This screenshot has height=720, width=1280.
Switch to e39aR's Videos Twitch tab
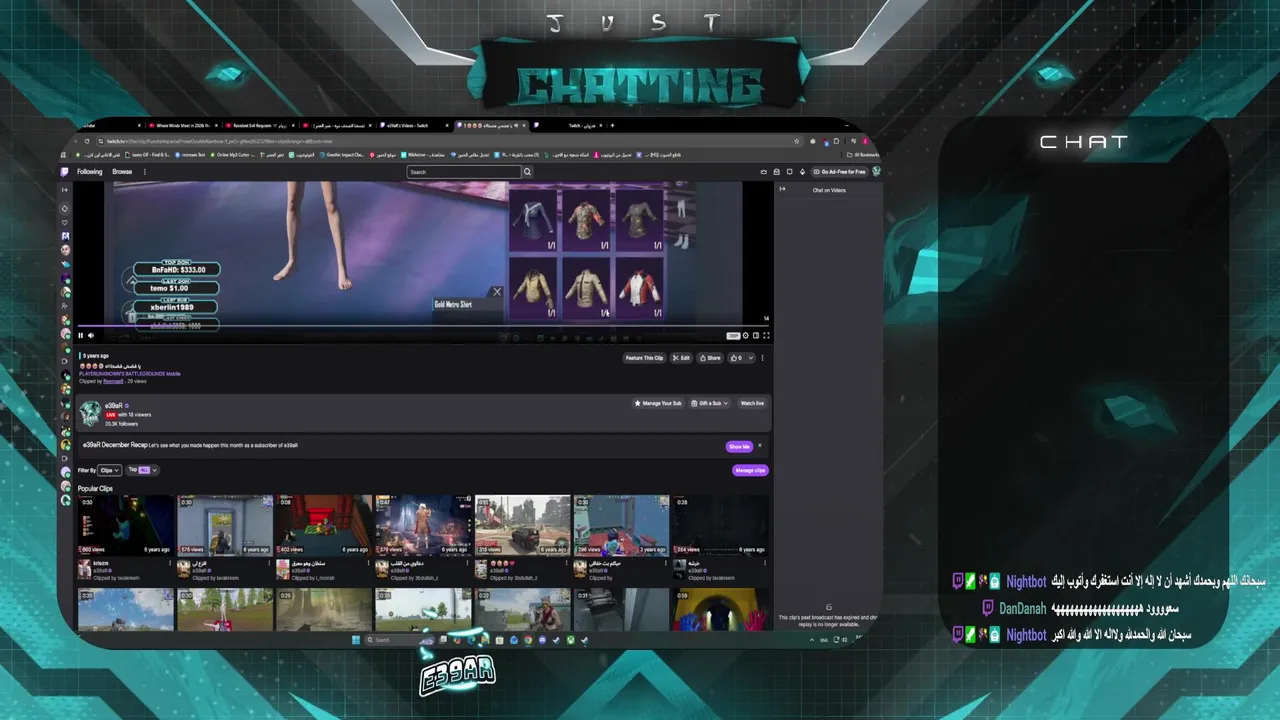click(413, 126)
